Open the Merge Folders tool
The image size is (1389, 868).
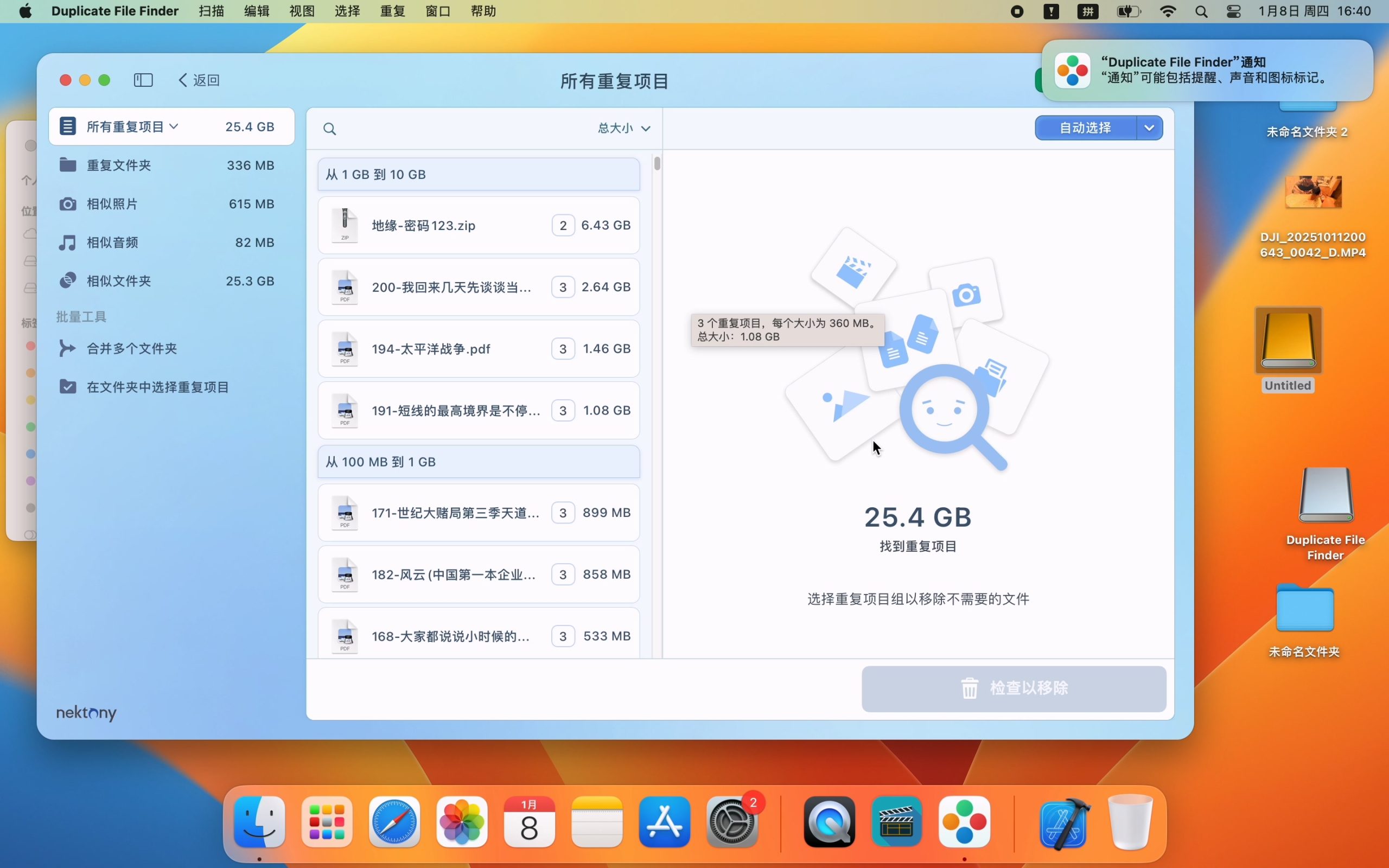point(131,348)
